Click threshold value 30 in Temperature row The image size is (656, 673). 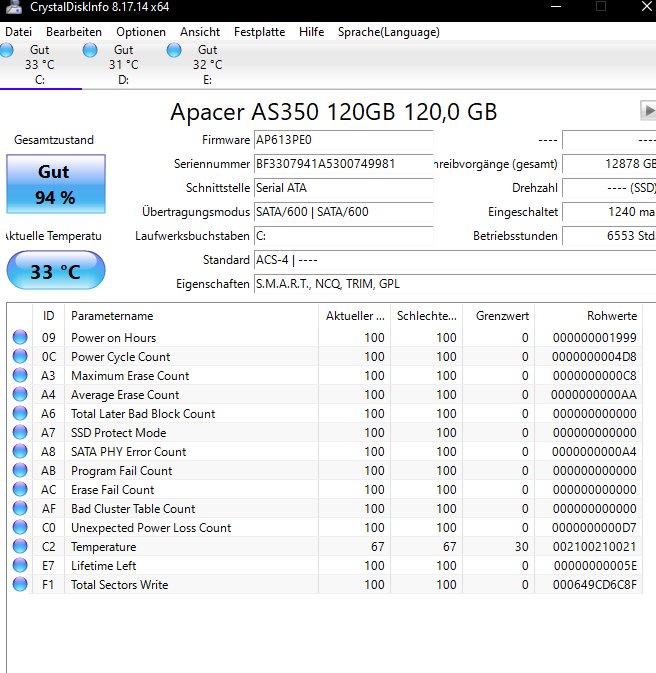[x=522, y=547]
